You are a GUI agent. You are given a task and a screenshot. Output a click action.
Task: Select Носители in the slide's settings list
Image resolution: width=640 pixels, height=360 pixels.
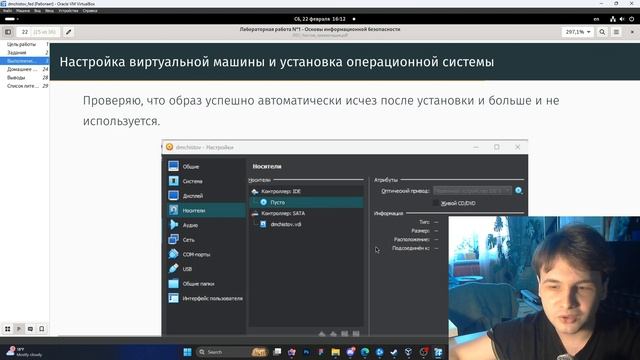(x=206, y=211)
